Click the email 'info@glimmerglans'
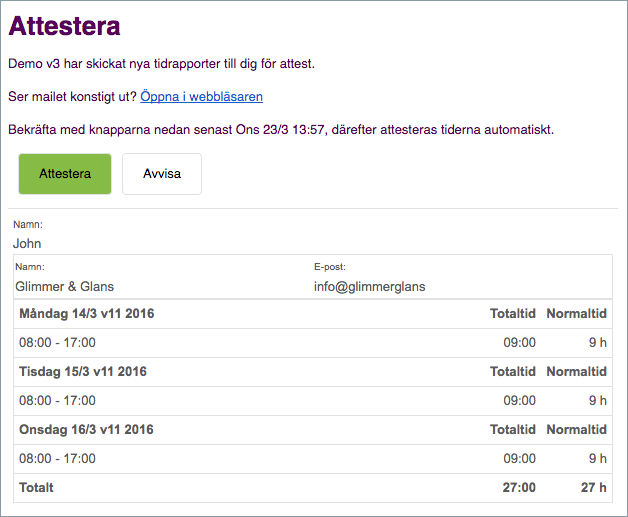 (370, 287)
